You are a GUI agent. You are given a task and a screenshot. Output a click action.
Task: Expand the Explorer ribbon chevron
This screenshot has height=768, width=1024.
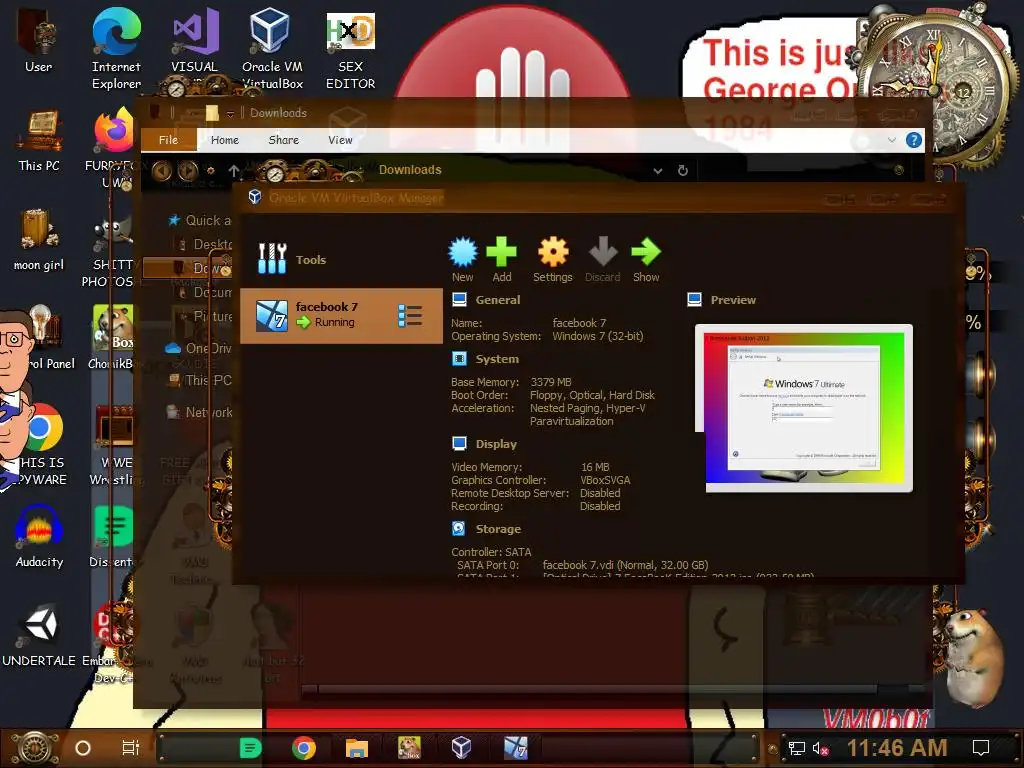891,140
